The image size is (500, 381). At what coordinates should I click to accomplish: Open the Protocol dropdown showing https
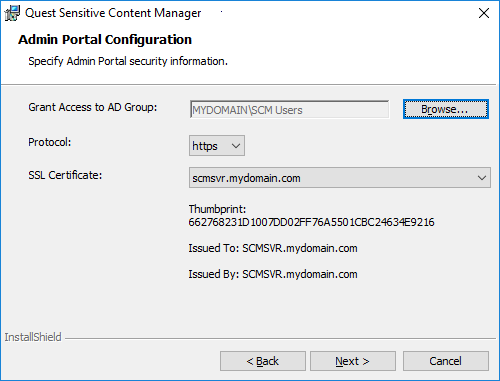[x=217, y=146]
